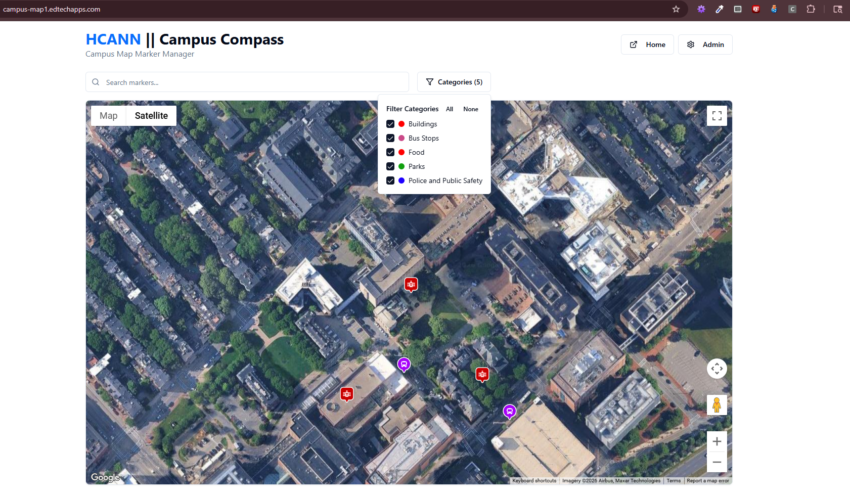Image resolution: width=850 pixels, height=498 pixels.
Task: Click the map camera pan control icon
Action: tap(717, 368)
